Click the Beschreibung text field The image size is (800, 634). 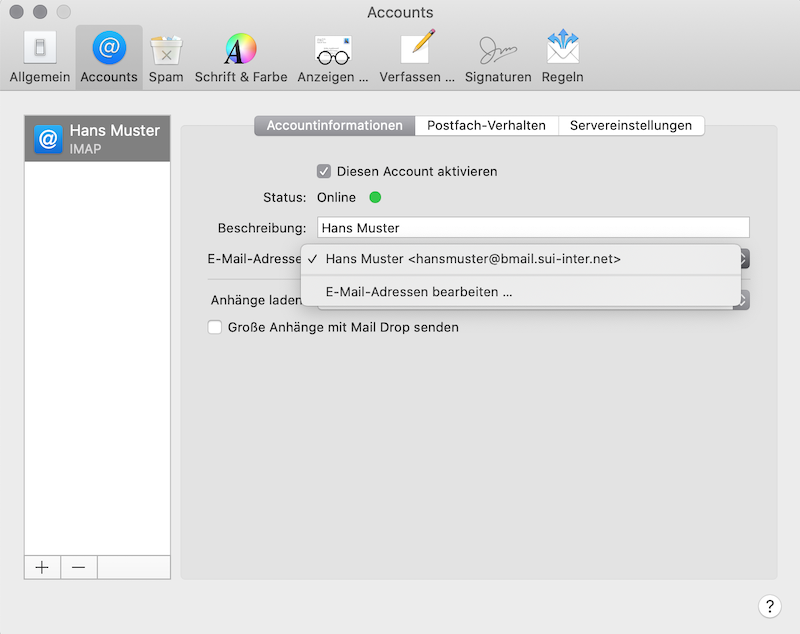pyautogui.click(x=533, y=228)
